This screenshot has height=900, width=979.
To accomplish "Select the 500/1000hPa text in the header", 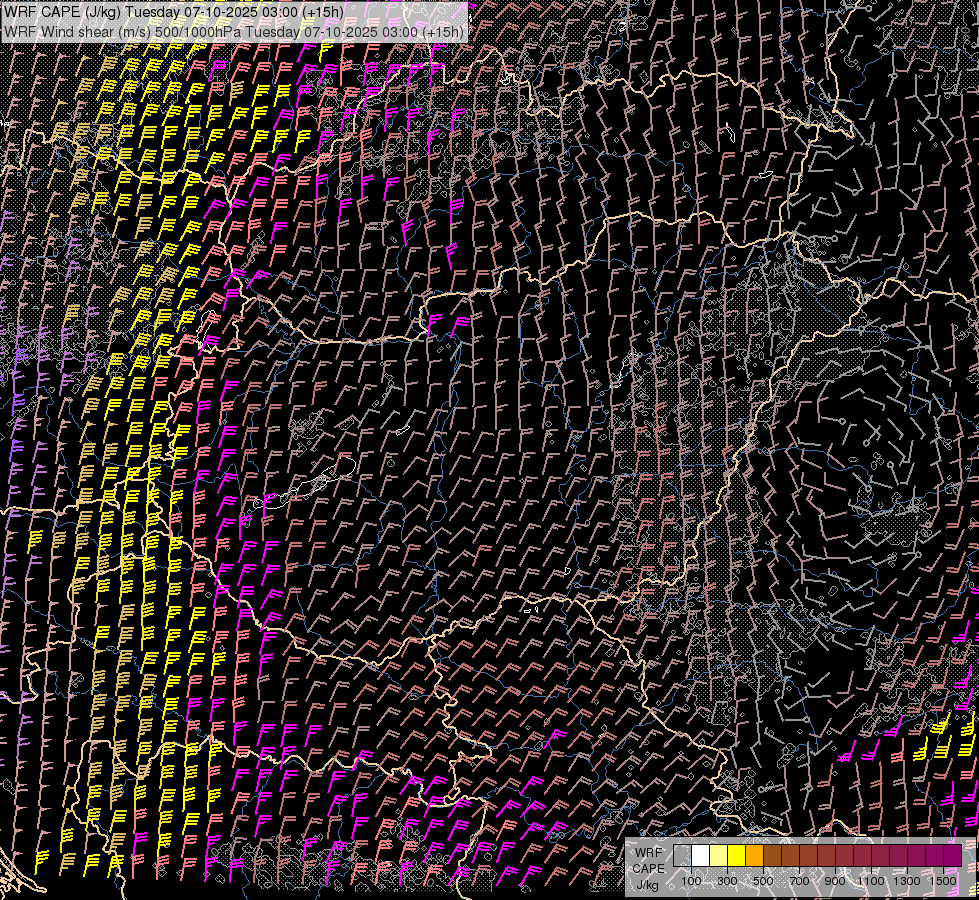I will point(196,32).
